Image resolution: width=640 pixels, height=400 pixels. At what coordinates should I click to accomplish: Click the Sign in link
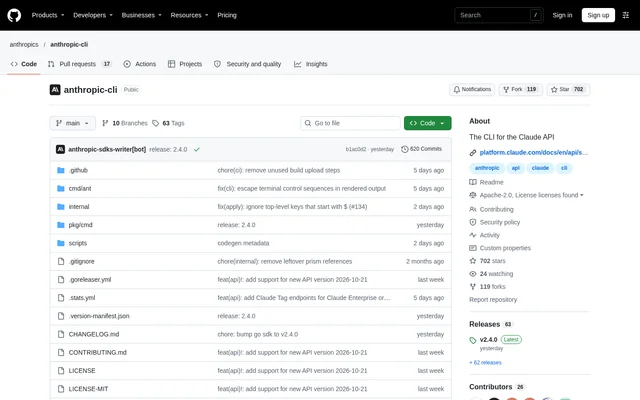point(562,15)
